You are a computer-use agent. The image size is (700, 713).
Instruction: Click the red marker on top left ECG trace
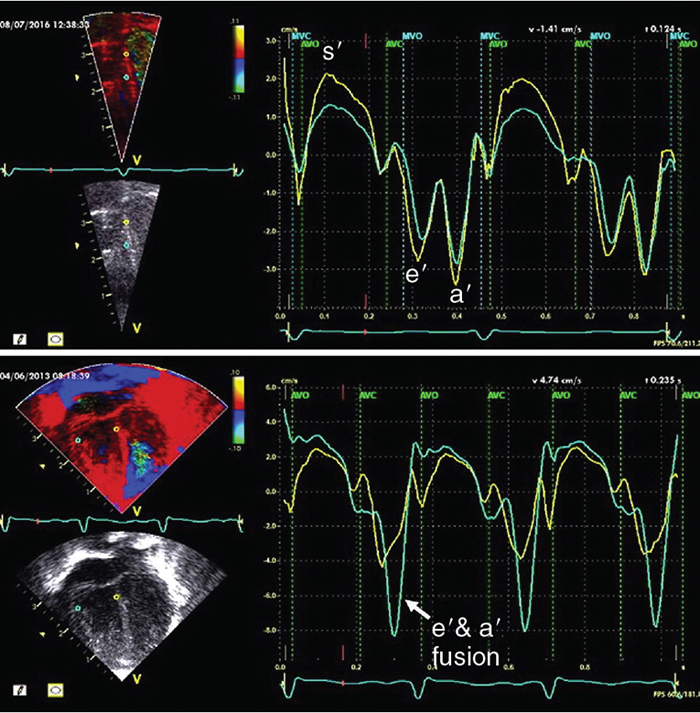click(52, 171)
